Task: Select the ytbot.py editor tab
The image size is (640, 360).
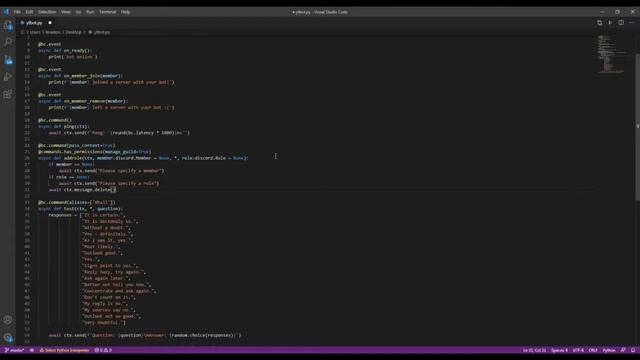Action: (35, 23)
